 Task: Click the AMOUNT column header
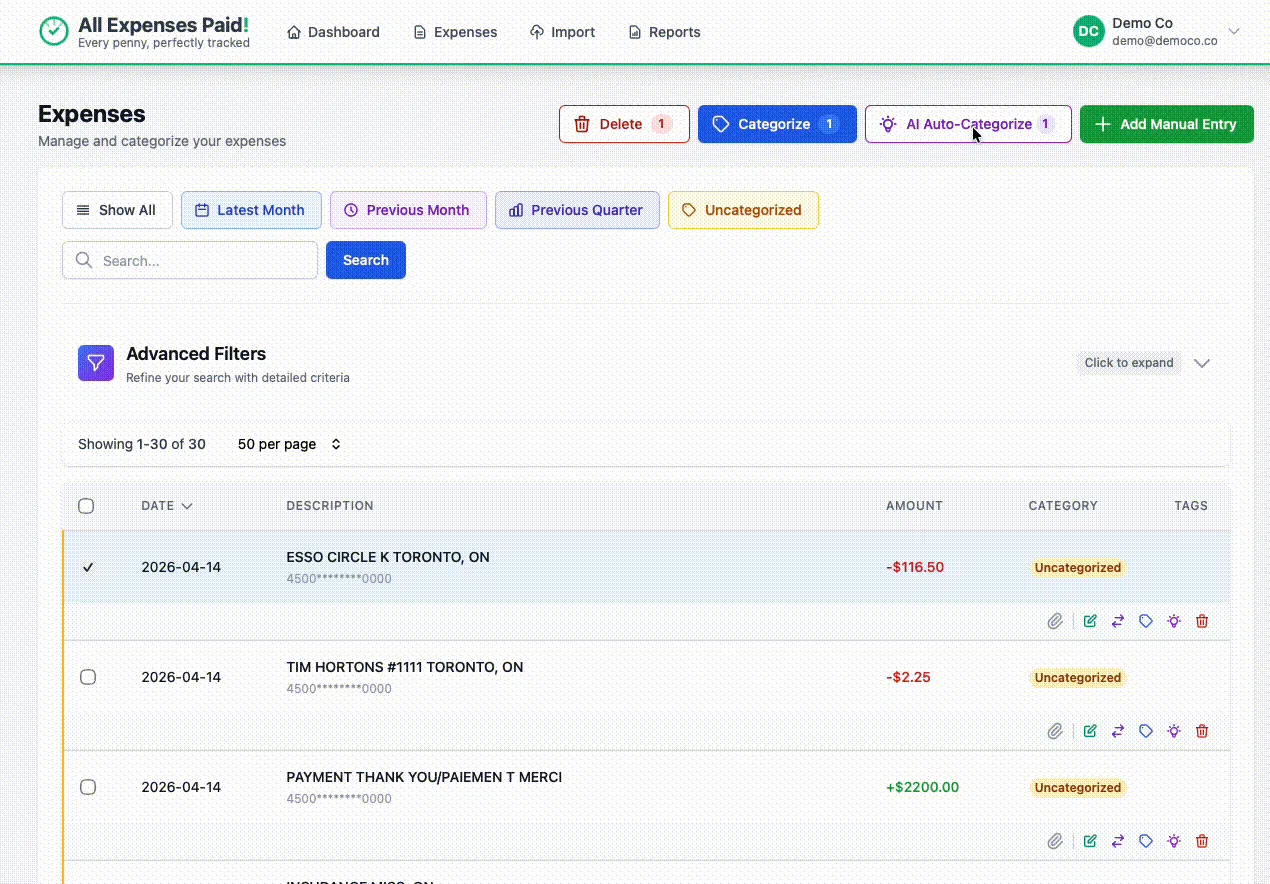click(x=914, y=506)
